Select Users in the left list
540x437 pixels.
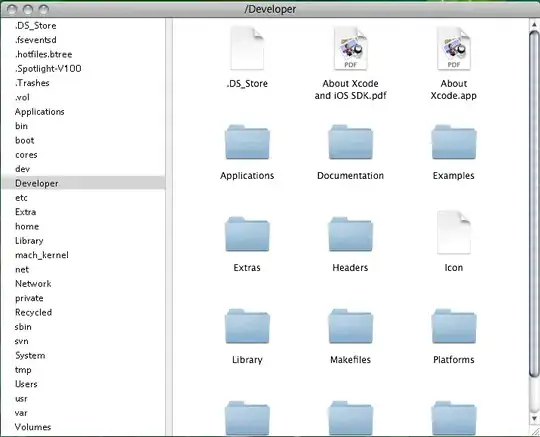pos(26,384)
